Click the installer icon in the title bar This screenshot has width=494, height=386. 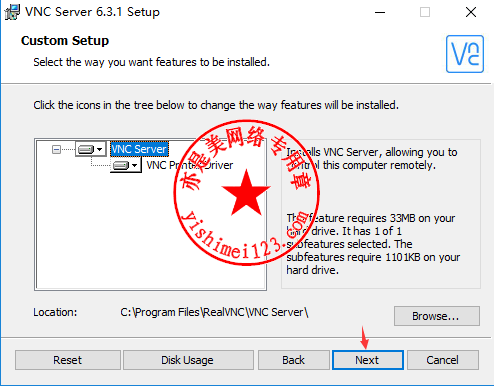coord(12,12)
